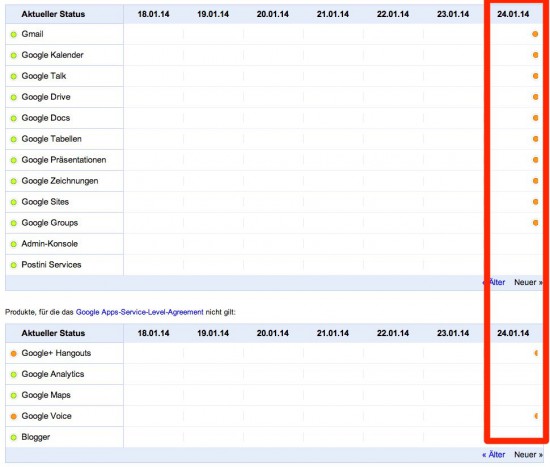Screen dimensions: 550x467
Task: Click the Google Analytics service name
Action: click(53, 374)
